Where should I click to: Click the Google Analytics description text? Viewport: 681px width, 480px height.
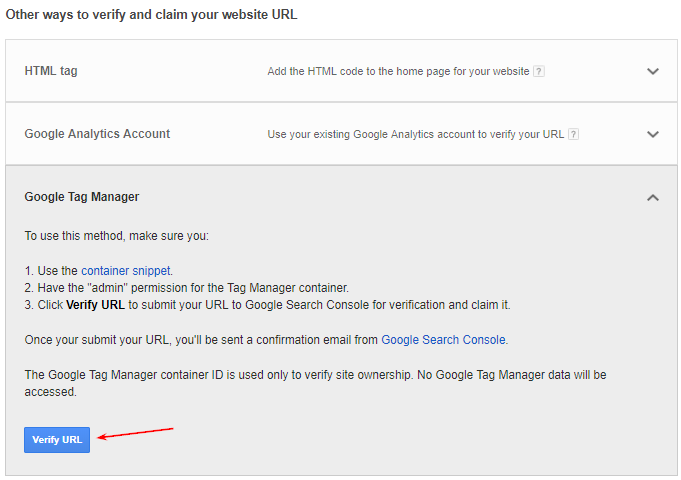point(416,134)
